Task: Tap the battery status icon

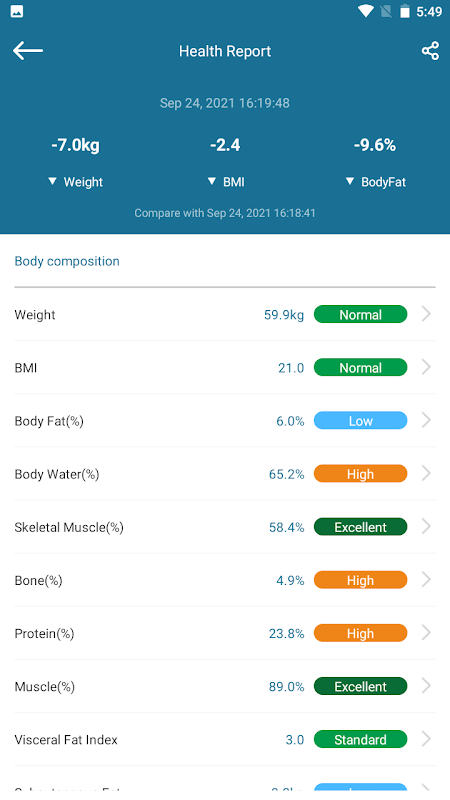Action: click(405, 11)
